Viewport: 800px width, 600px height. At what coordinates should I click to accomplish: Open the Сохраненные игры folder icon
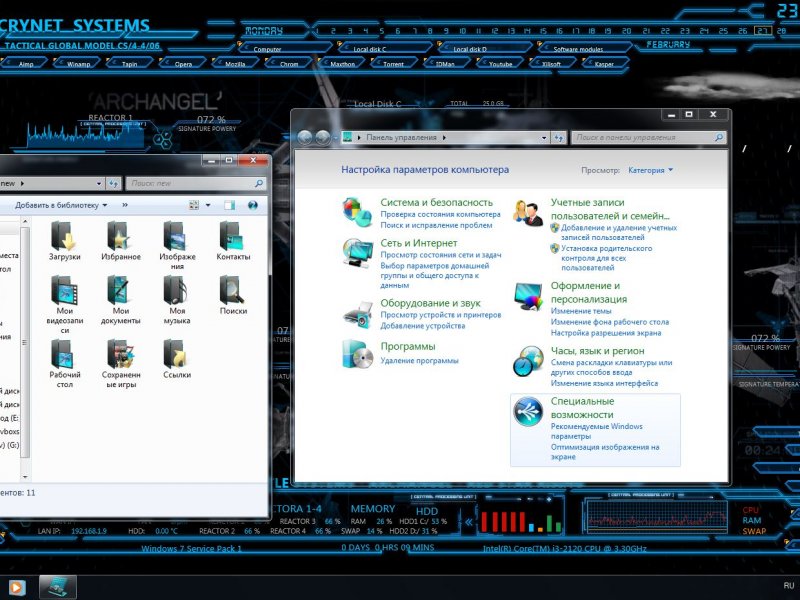point(120,354)
